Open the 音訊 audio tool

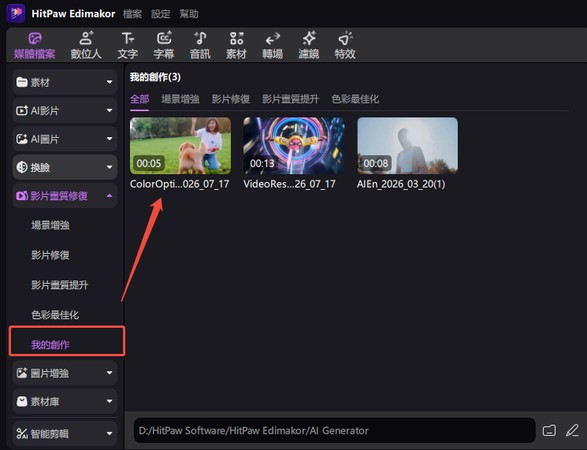click(x=200, y=46)
